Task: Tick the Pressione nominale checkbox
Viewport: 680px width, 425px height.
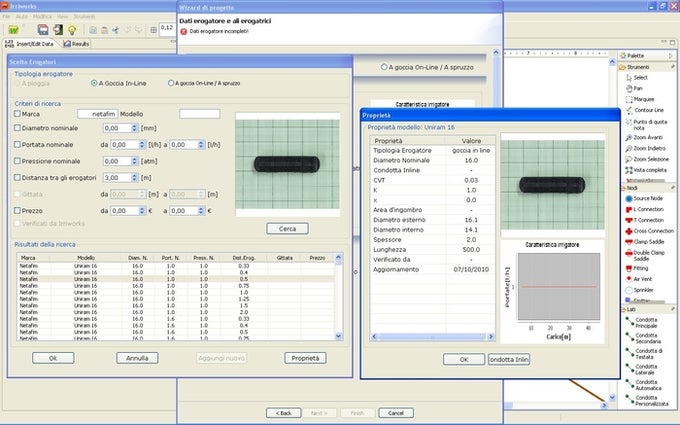Action: [18, 161]
